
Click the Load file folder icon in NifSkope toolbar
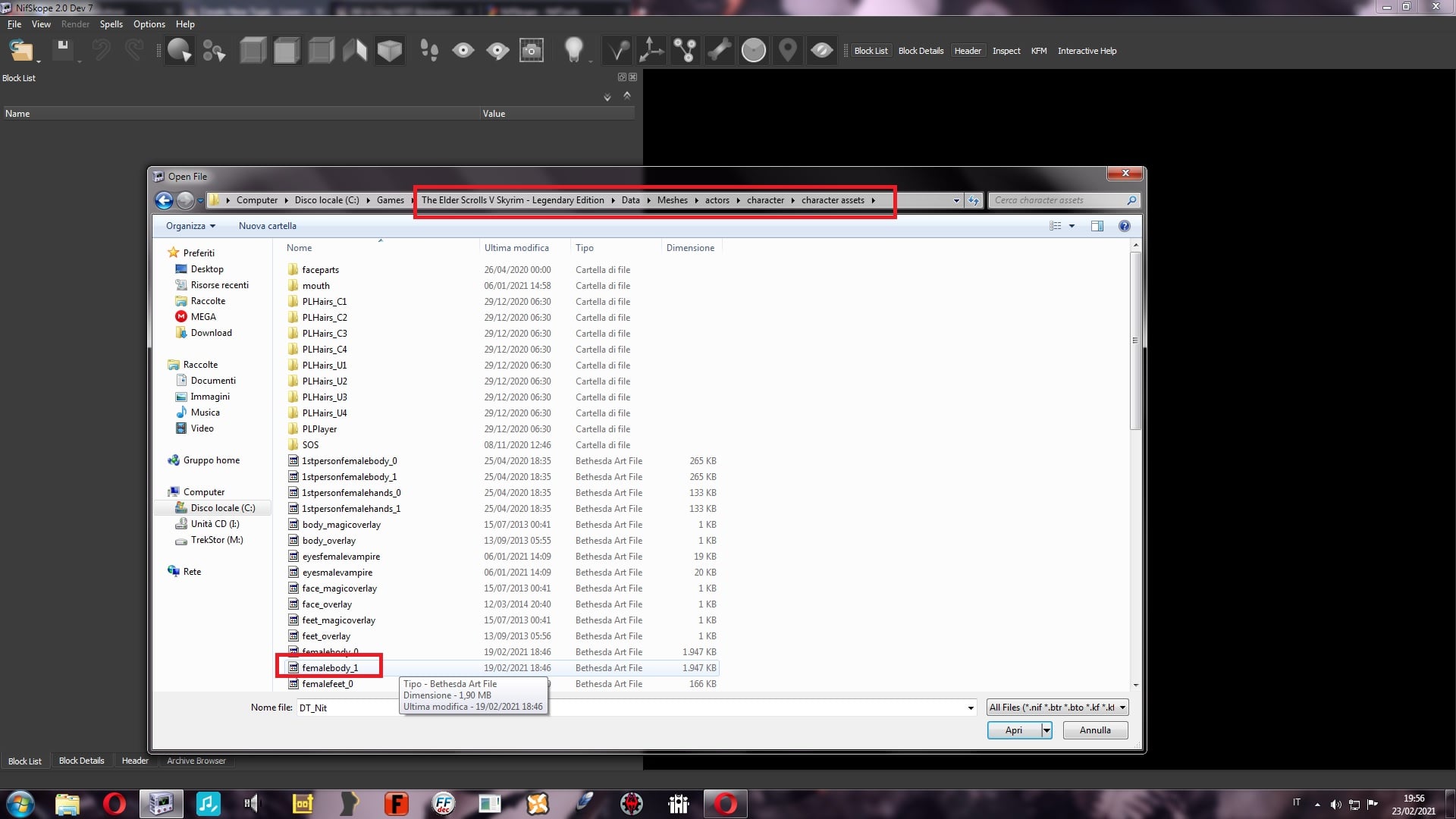coord(20,51)
